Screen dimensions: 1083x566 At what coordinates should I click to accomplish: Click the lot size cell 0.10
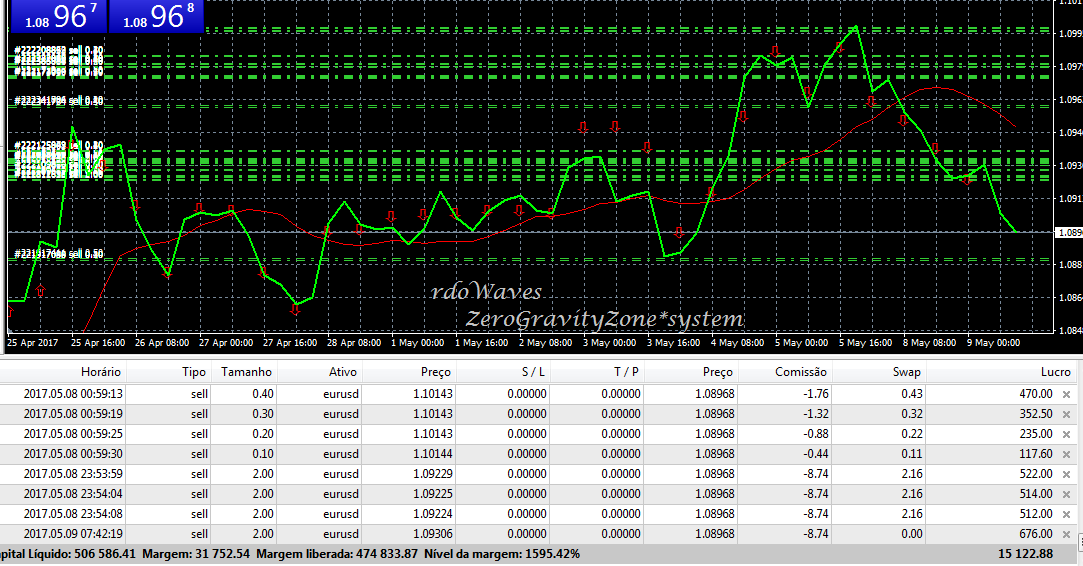tap(262, 454)
